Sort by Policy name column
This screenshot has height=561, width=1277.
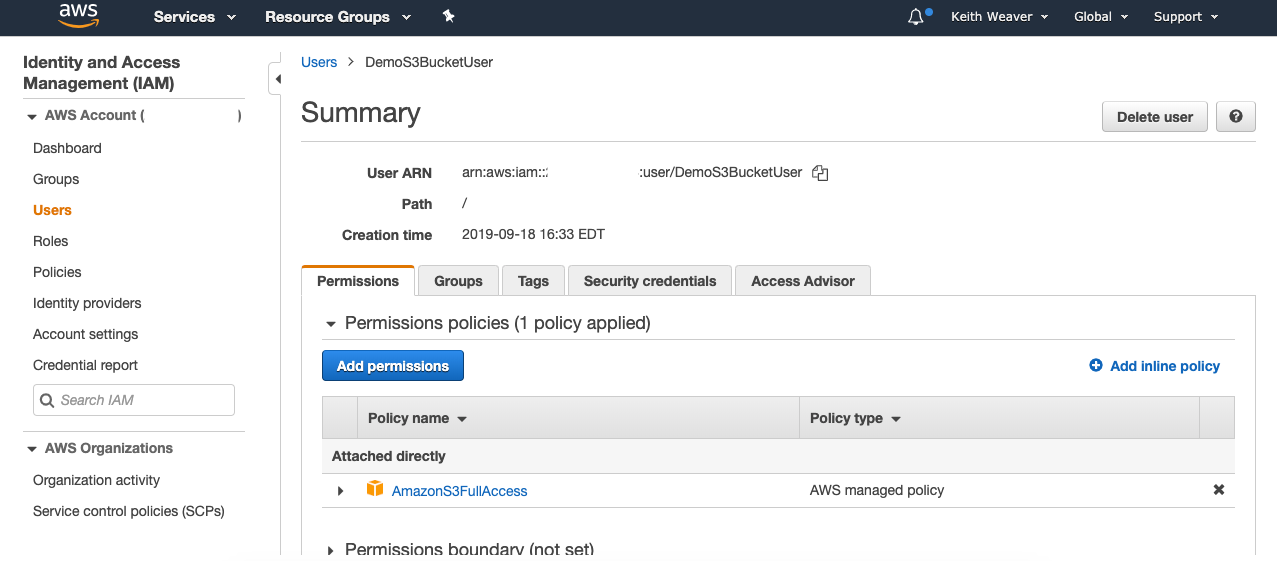click(x=417, y=418)
